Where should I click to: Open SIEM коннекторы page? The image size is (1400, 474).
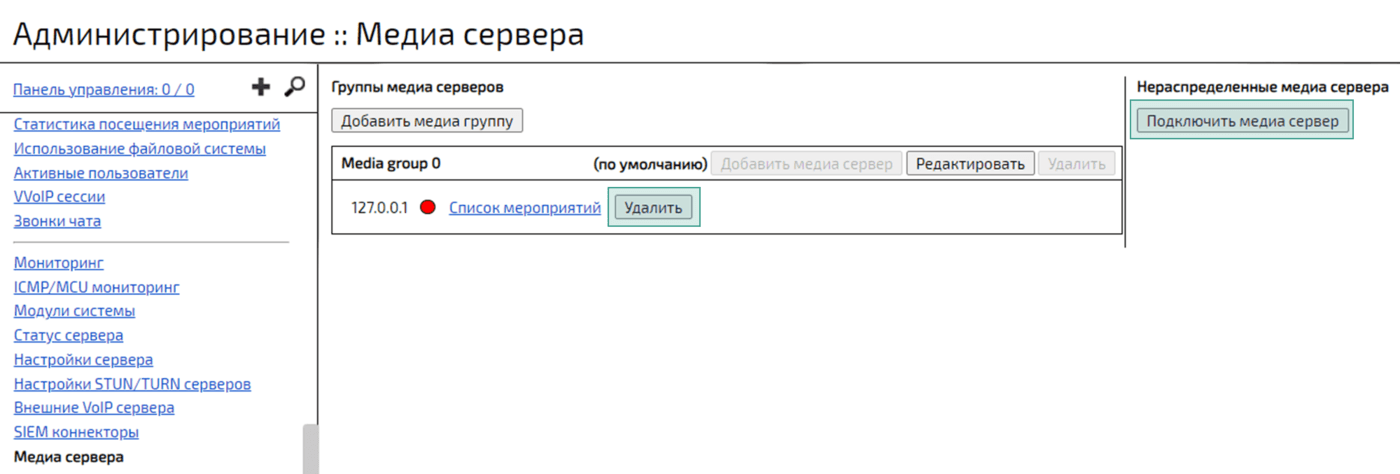click(76, 432)
